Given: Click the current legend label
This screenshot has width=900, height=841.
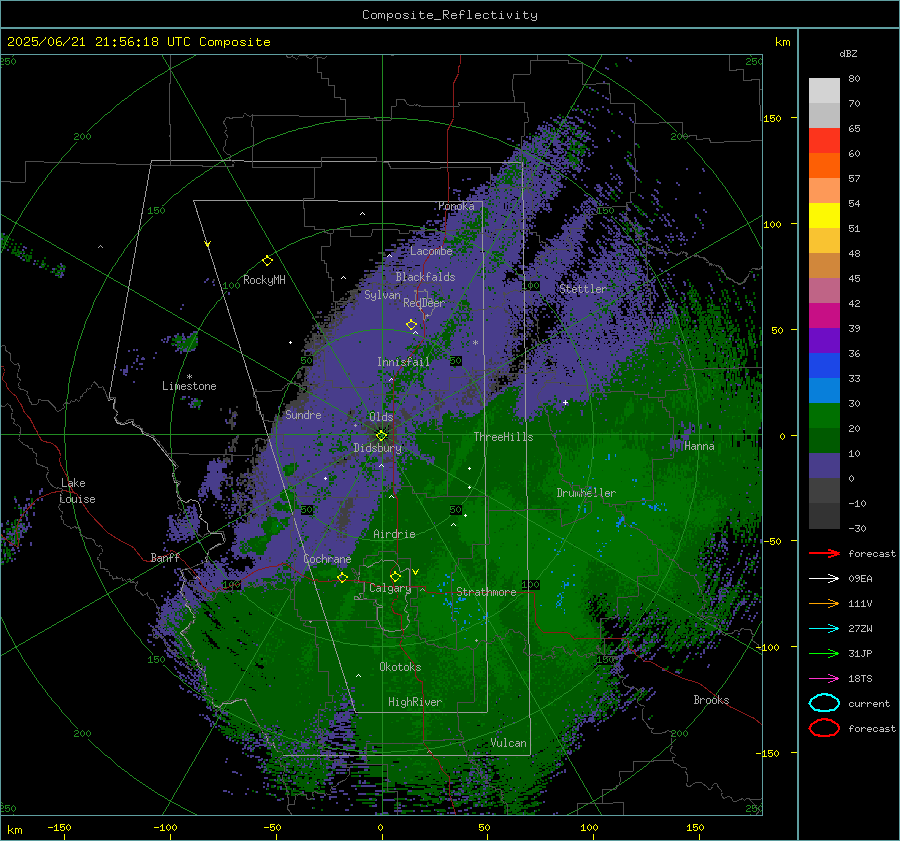Looking at the screenshot, I should coord(869,704).
